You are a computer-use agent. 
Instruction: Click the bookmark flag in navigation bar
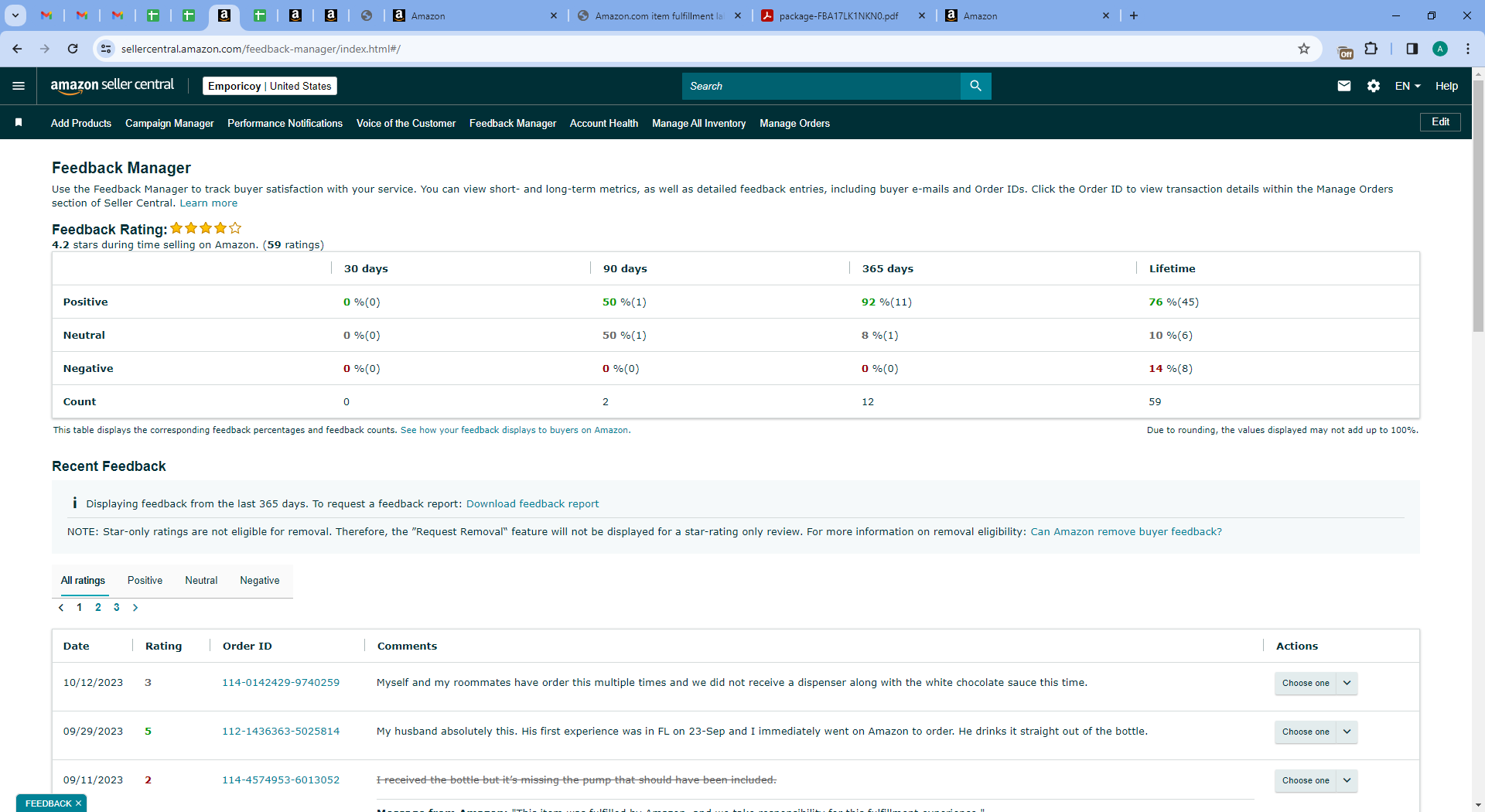coord(19,122)
